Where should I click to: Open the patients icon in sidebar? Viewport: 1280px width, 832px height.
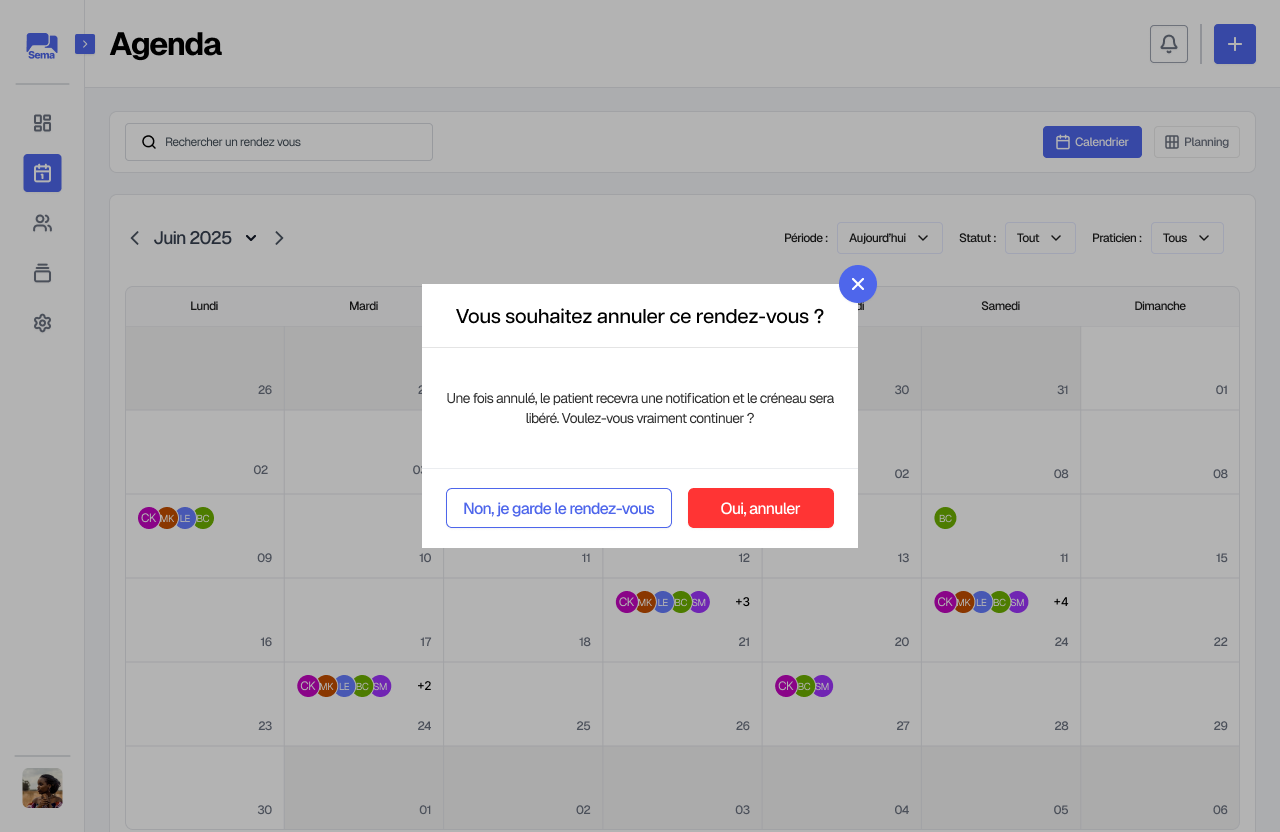point(42,223)
